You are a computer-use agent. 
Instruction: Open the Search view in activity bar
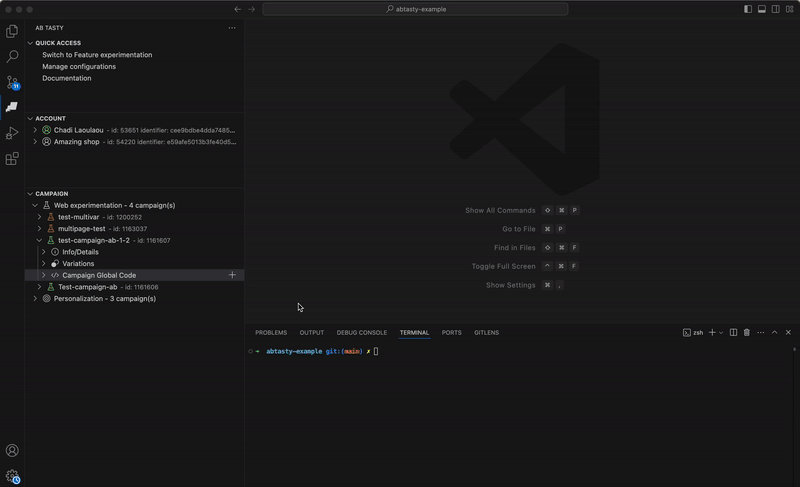pyautogui.click(x=12, y=56)
